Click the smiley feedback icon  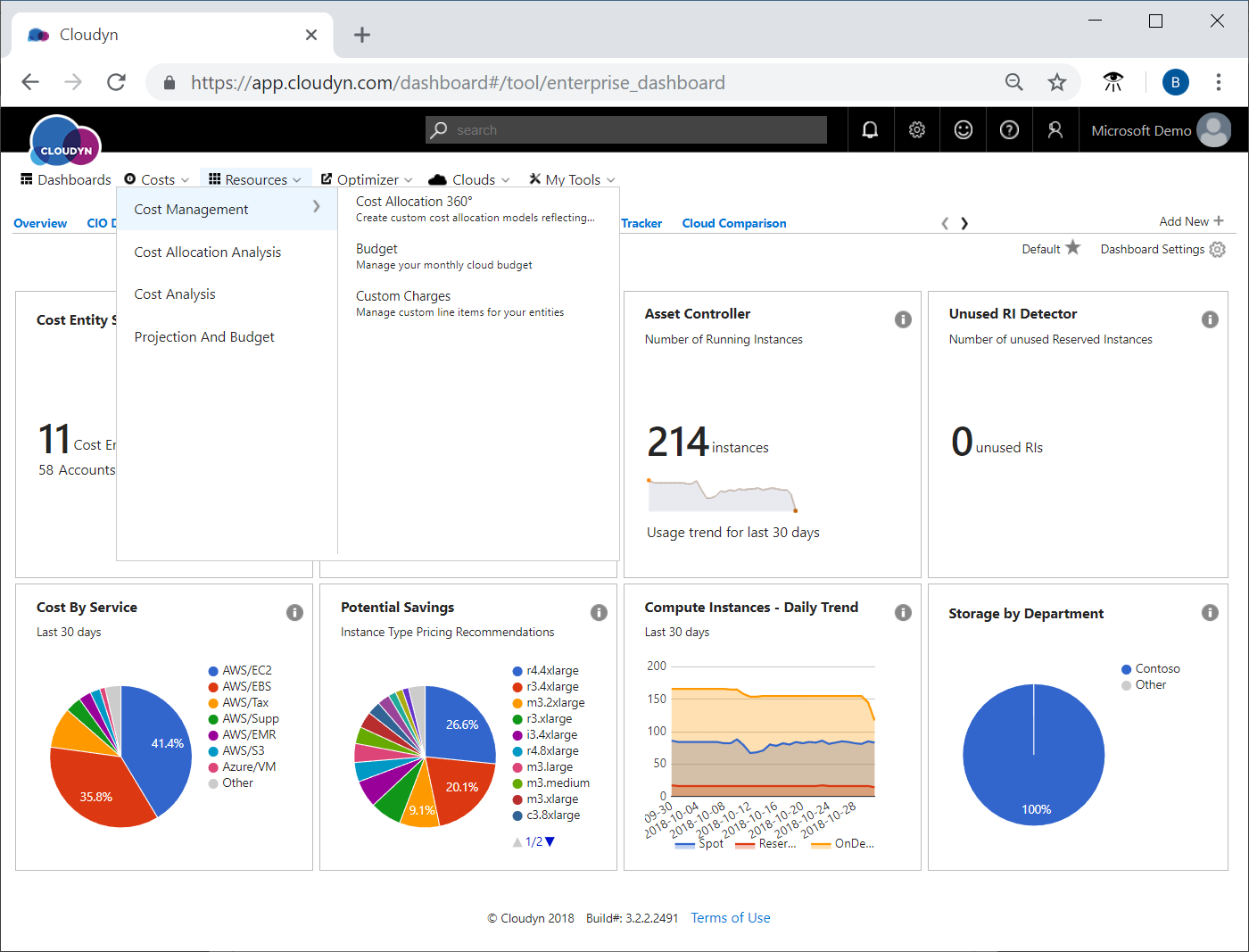tap(963, 130)
